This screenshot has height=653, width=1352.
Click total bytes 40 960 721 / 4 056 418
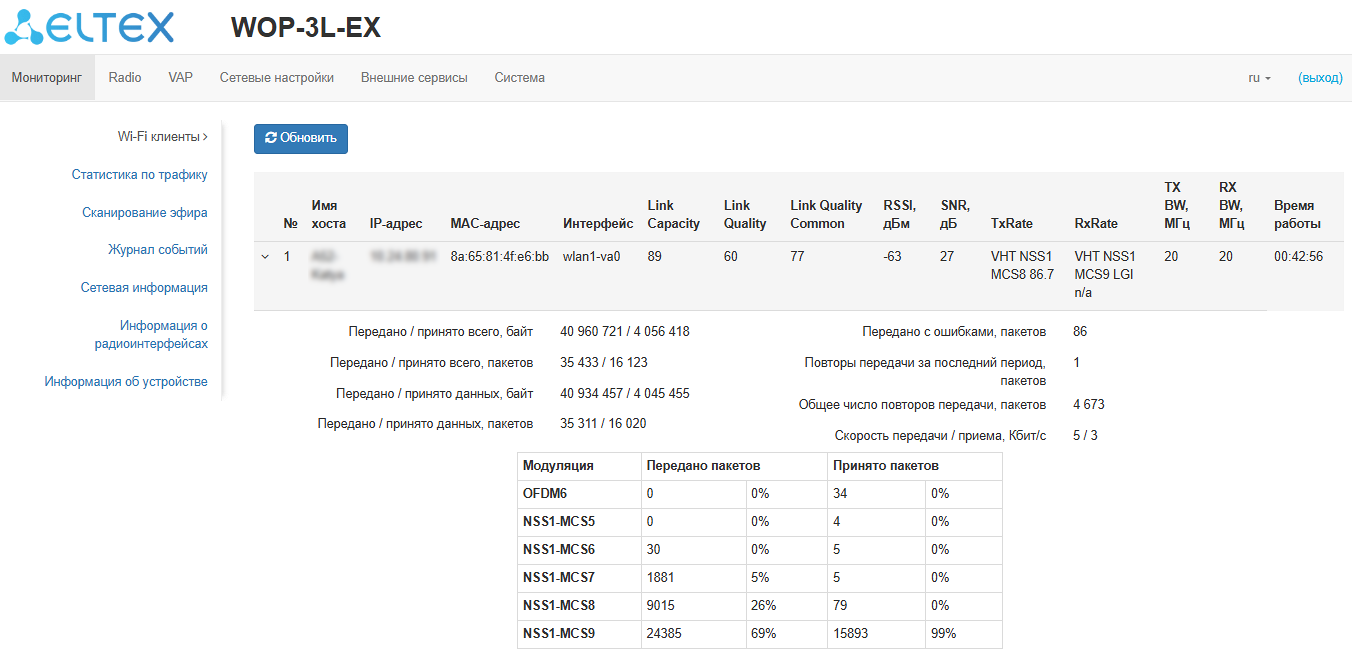coord(625,332)
